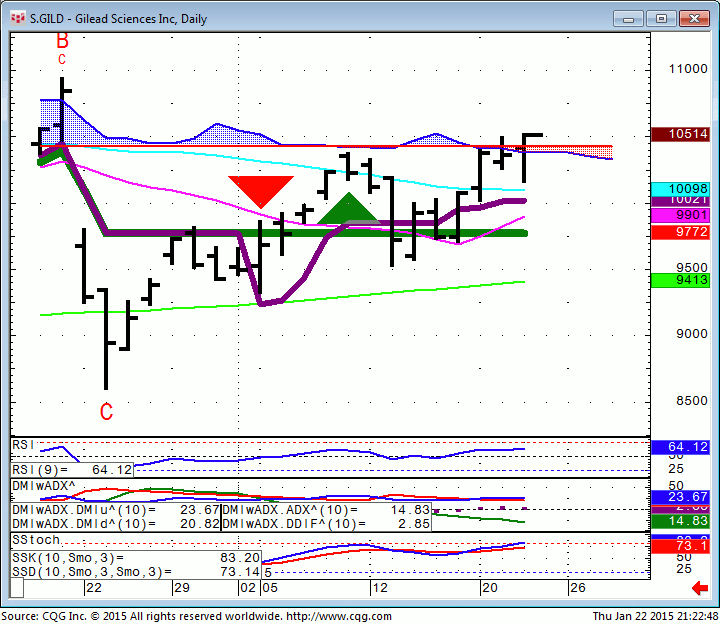Click the RSI(9)= 64.12 readout
The width and height of the screenshot is (720, 624).
point(72,470)
